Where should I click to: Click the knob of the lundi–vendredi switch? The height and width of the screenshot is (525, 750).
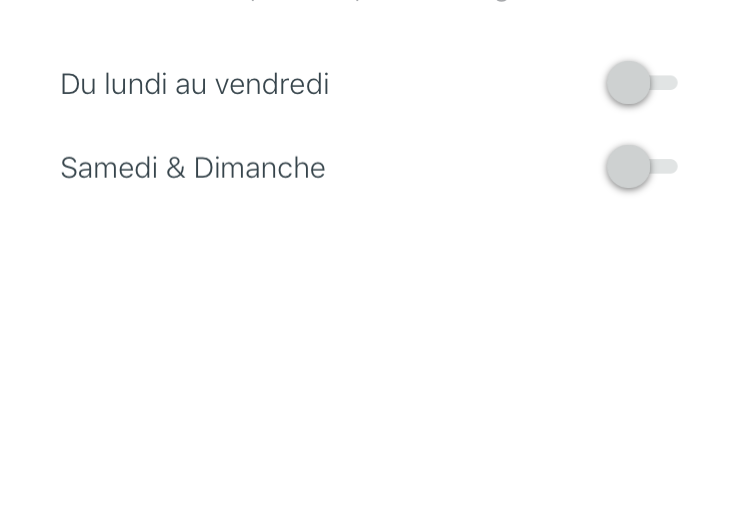[629, 83]
